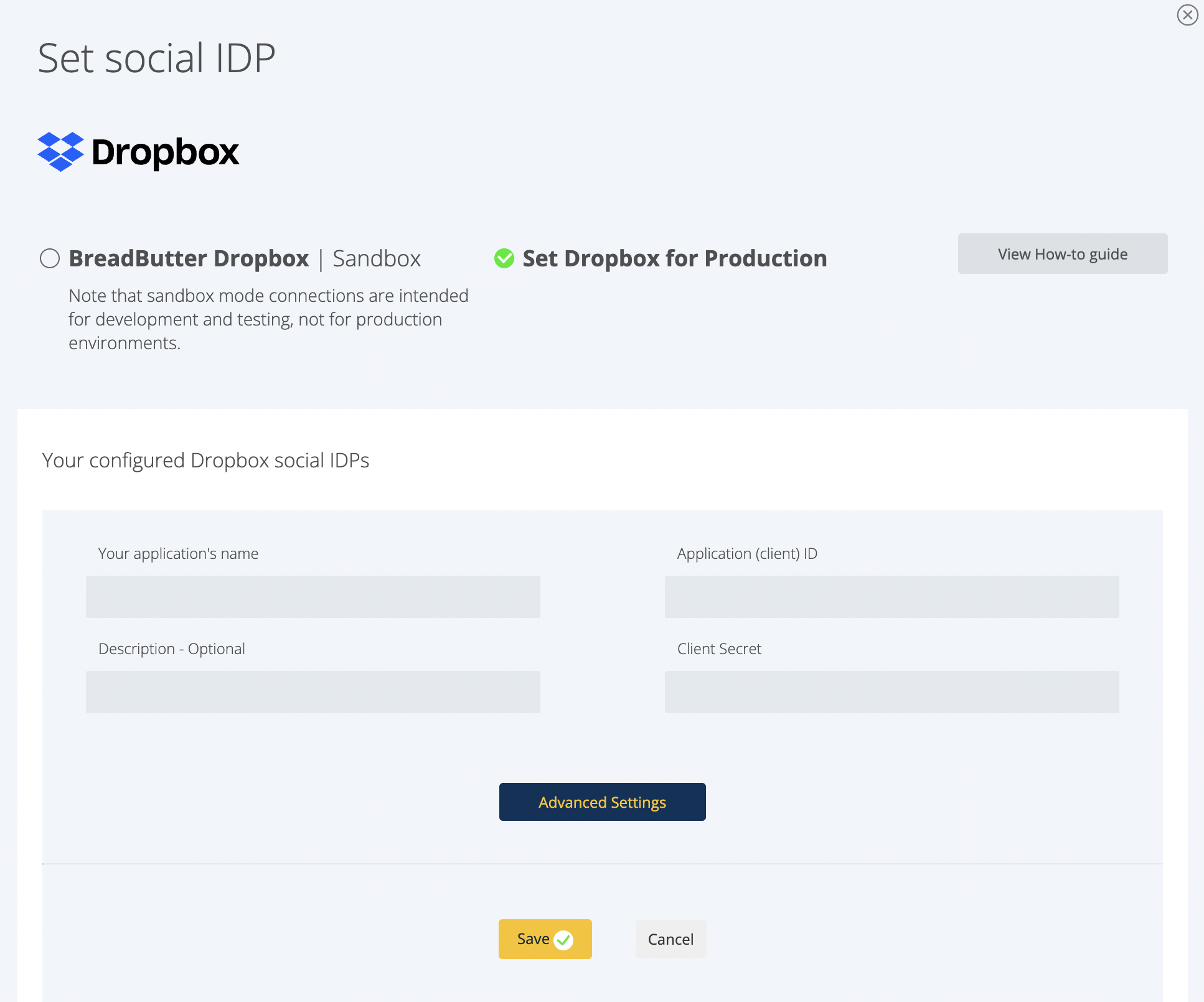The width and height of the screenshot is (1204, 1002).
Task: Click the BreadButter Dropbox label
Action: point(189,258)
